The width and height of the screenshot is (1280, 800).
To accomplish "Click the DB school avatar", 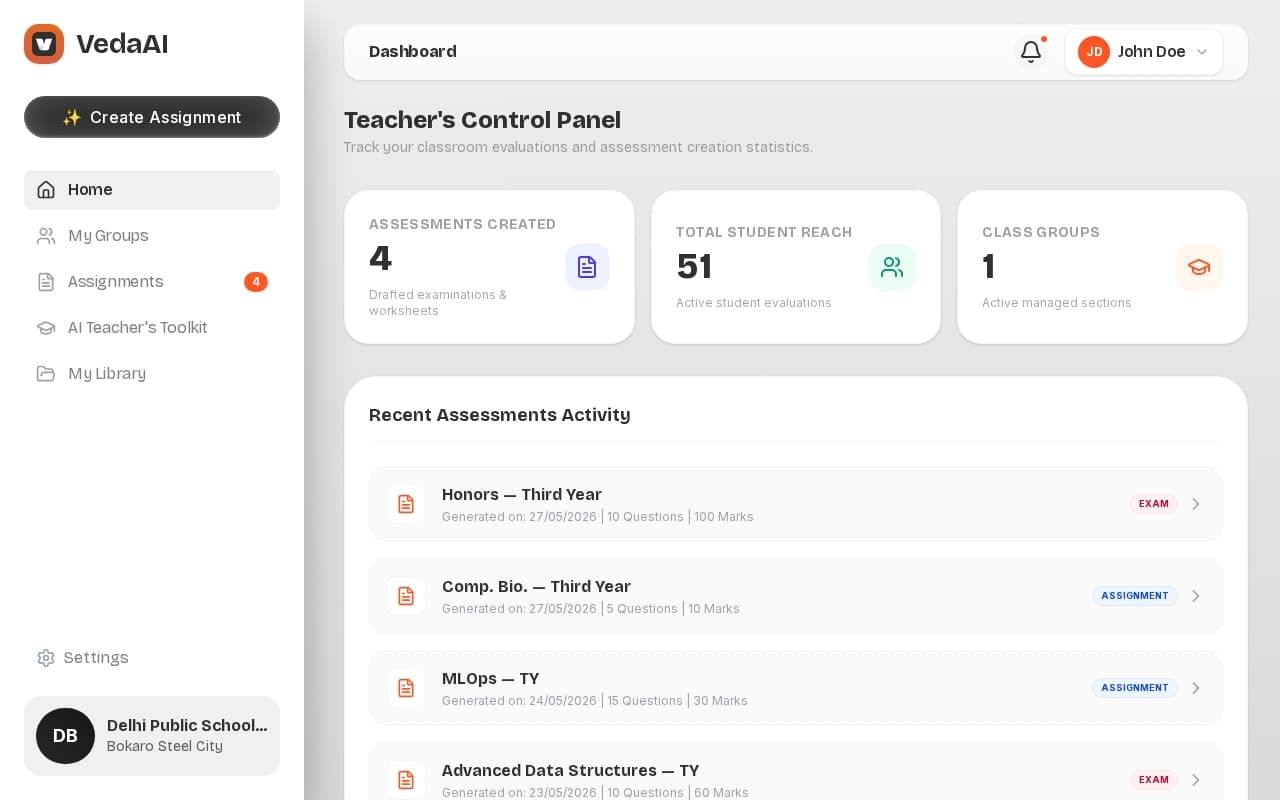I will click(x=65, y=736).
